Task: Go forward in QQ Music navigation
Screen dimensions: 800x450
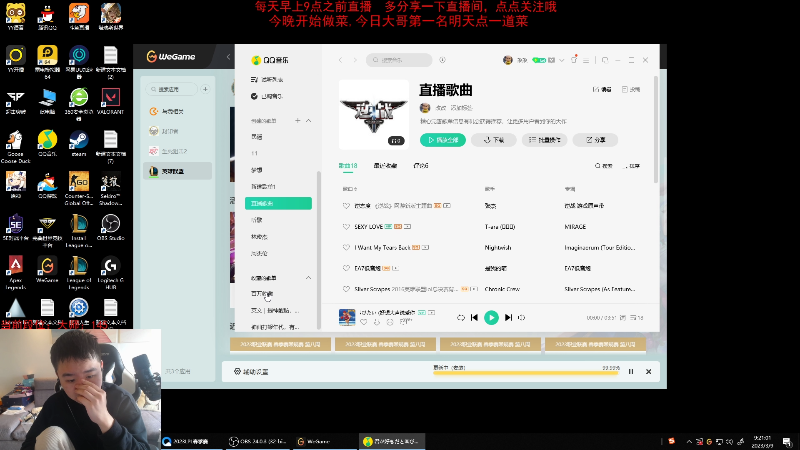Action: coord(355,60)
